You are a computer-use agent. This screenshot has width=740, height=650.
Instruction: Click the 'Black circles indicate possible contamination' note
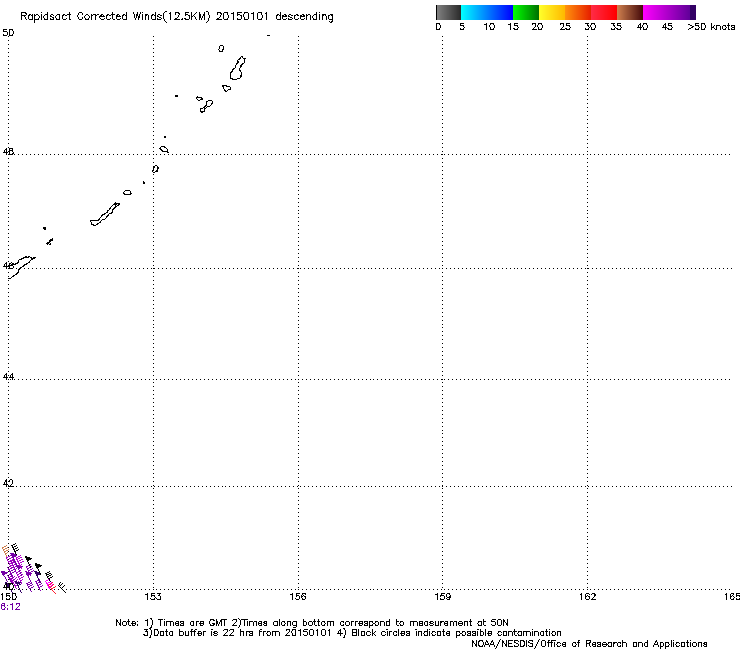point(456,633)
